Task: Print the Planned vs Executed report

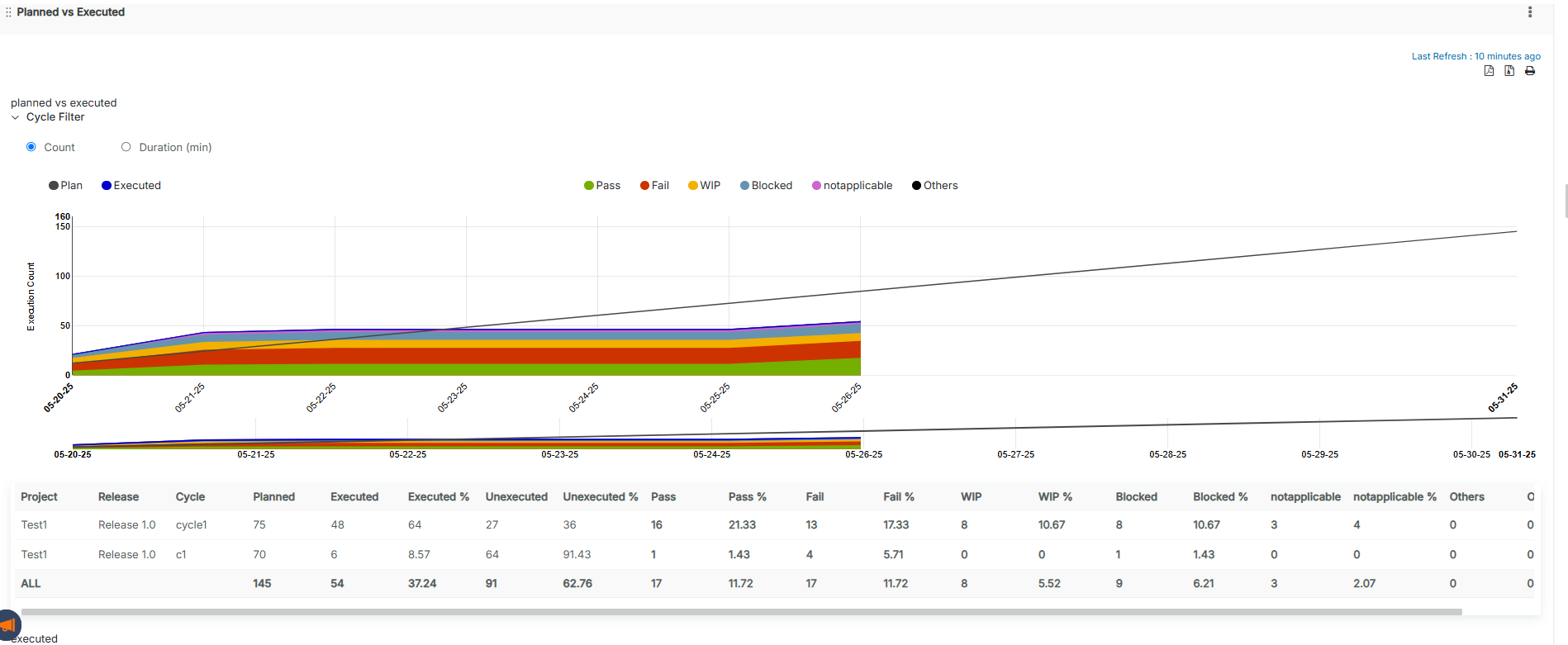Action: (1530, 71)
